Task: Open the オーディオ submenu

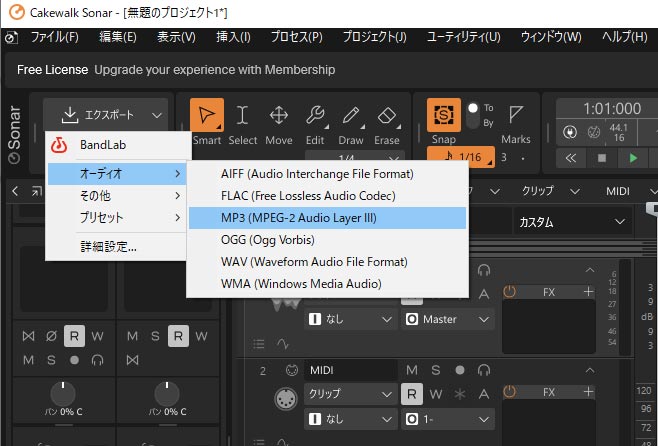Action: [x=117, y=174]
